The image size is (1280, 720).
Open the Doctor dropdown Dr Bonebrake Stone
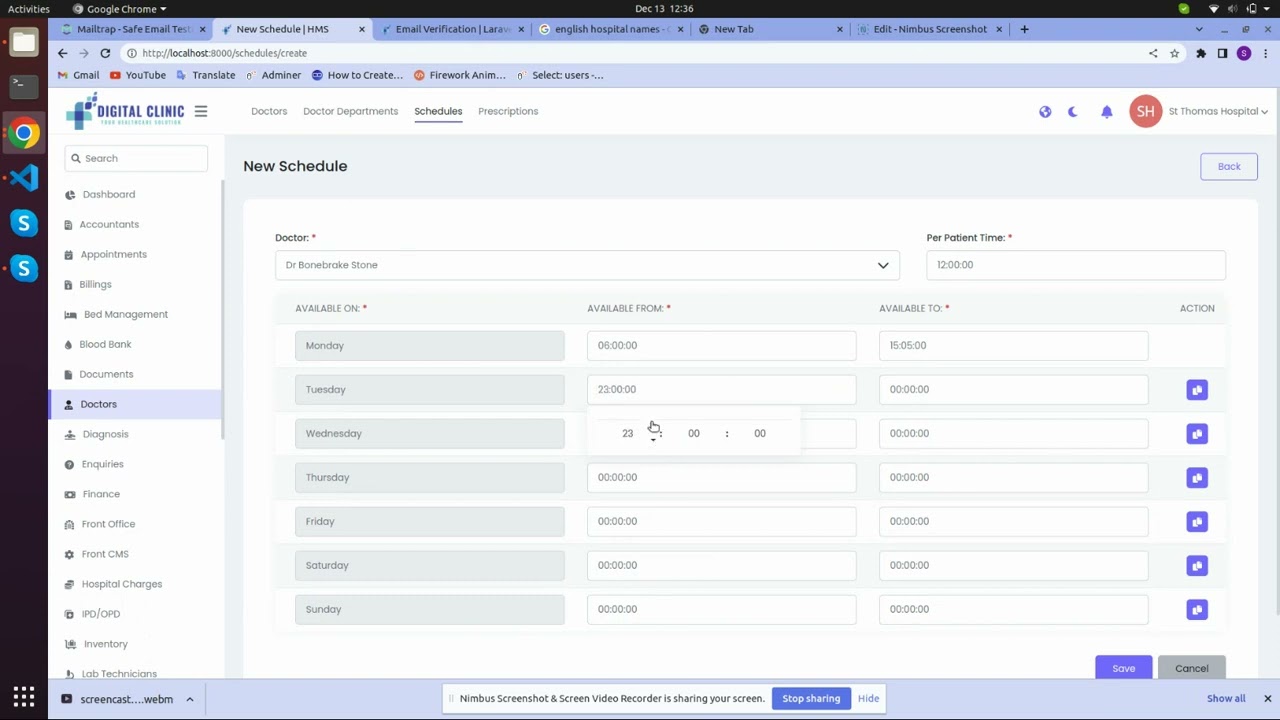coord(587,265)
